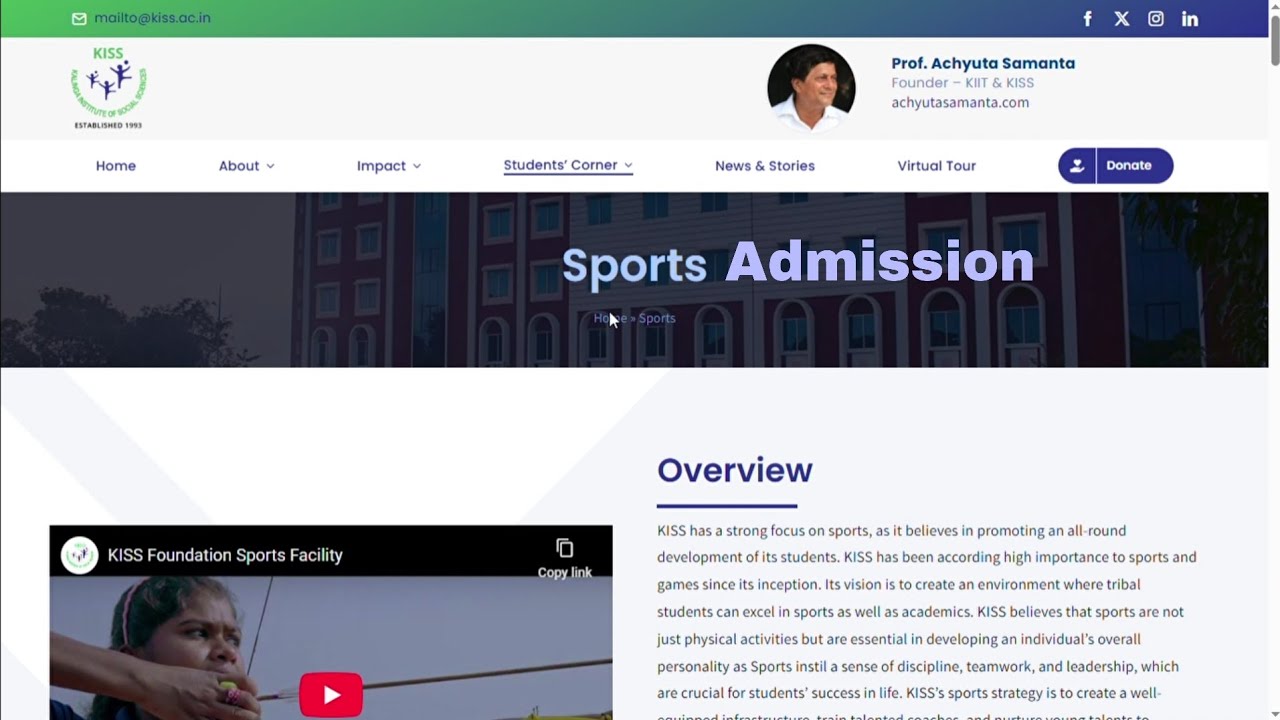The image size is (1280, 720).
Task: Click the Sports breadcrumb text
Action: pyautogui.click(x=657, y=318)
